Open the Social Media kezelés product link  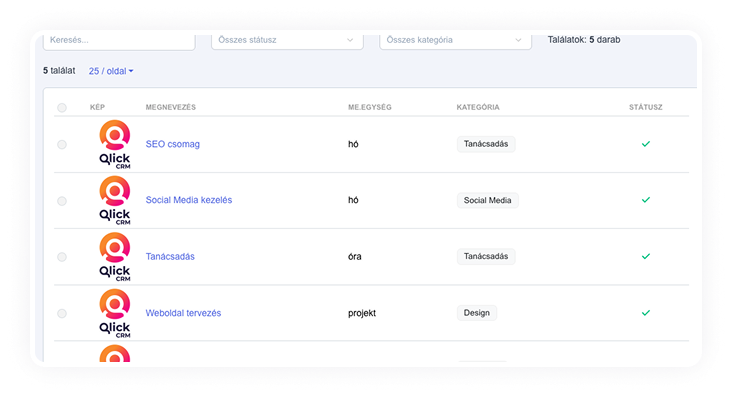point(189,200)
